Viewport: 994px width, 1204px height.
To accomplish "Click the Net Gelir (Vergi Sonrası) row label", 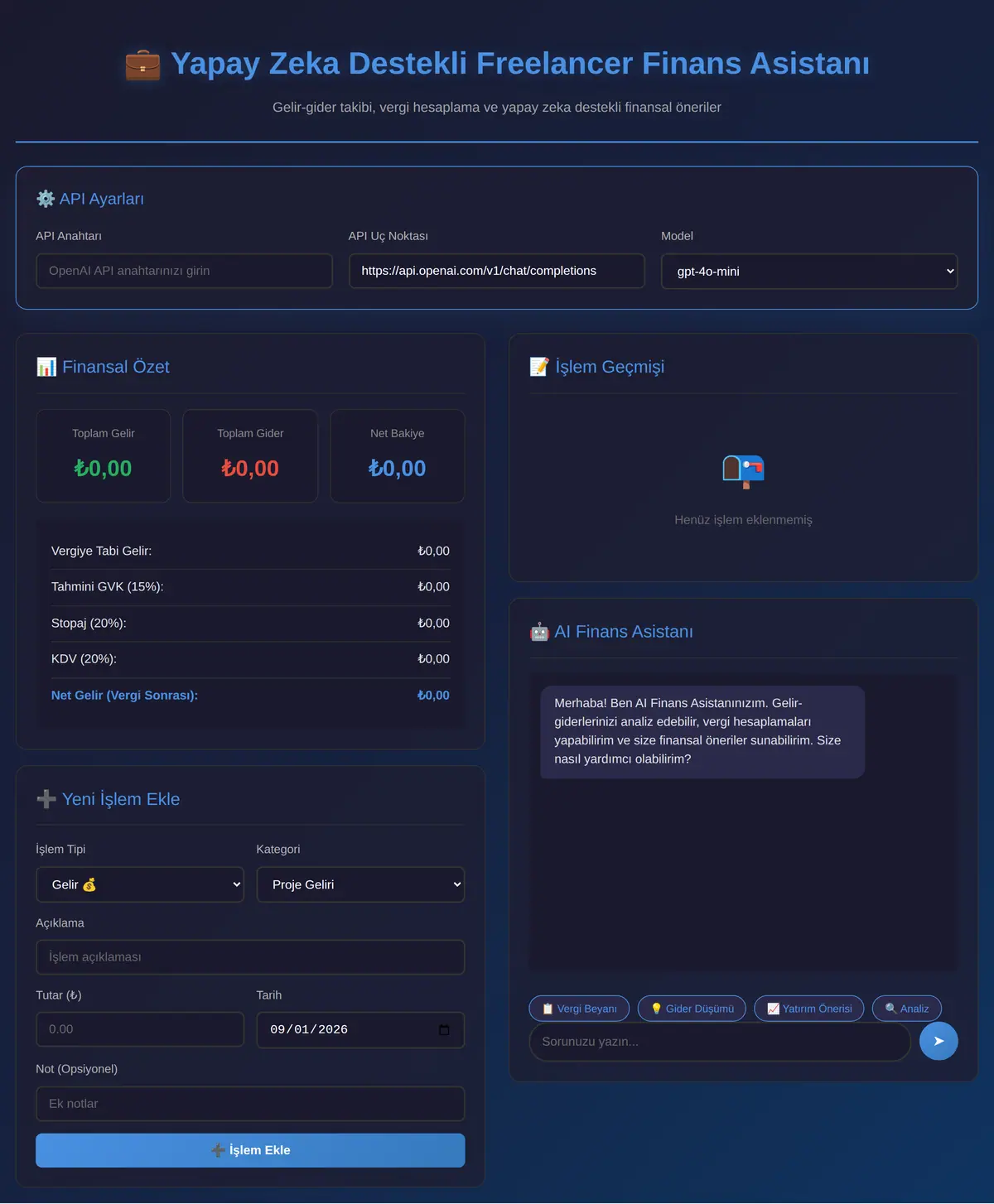I will [124, 696].
